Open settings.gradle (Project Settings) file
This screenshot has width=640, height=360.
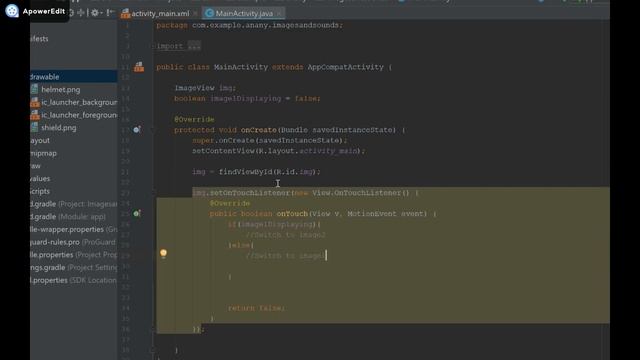coord(73,267)
